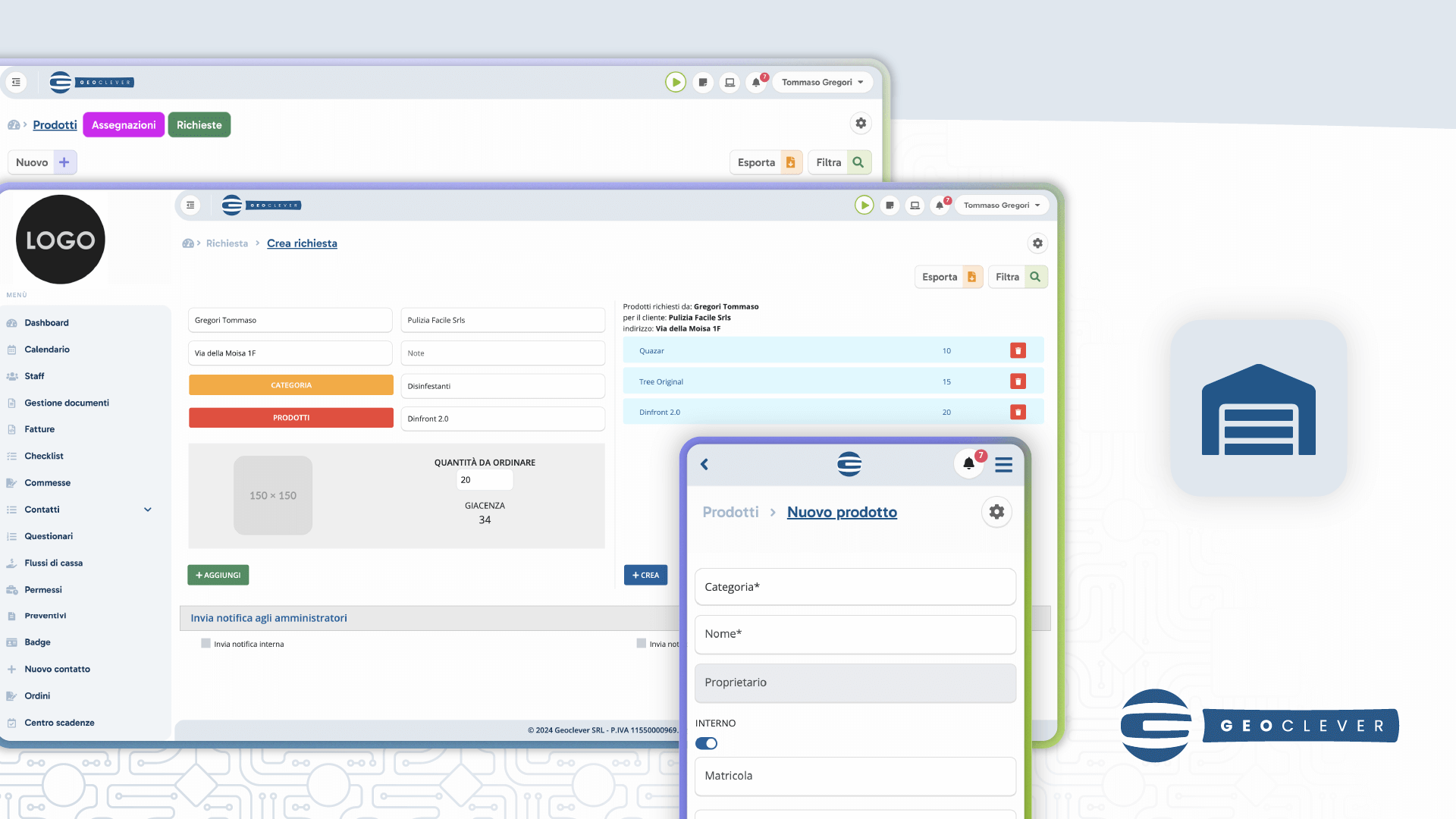Toggle the INTERNO switch in the mobile form
Viewport: 1456px width, 819px height.
point(706,743)
